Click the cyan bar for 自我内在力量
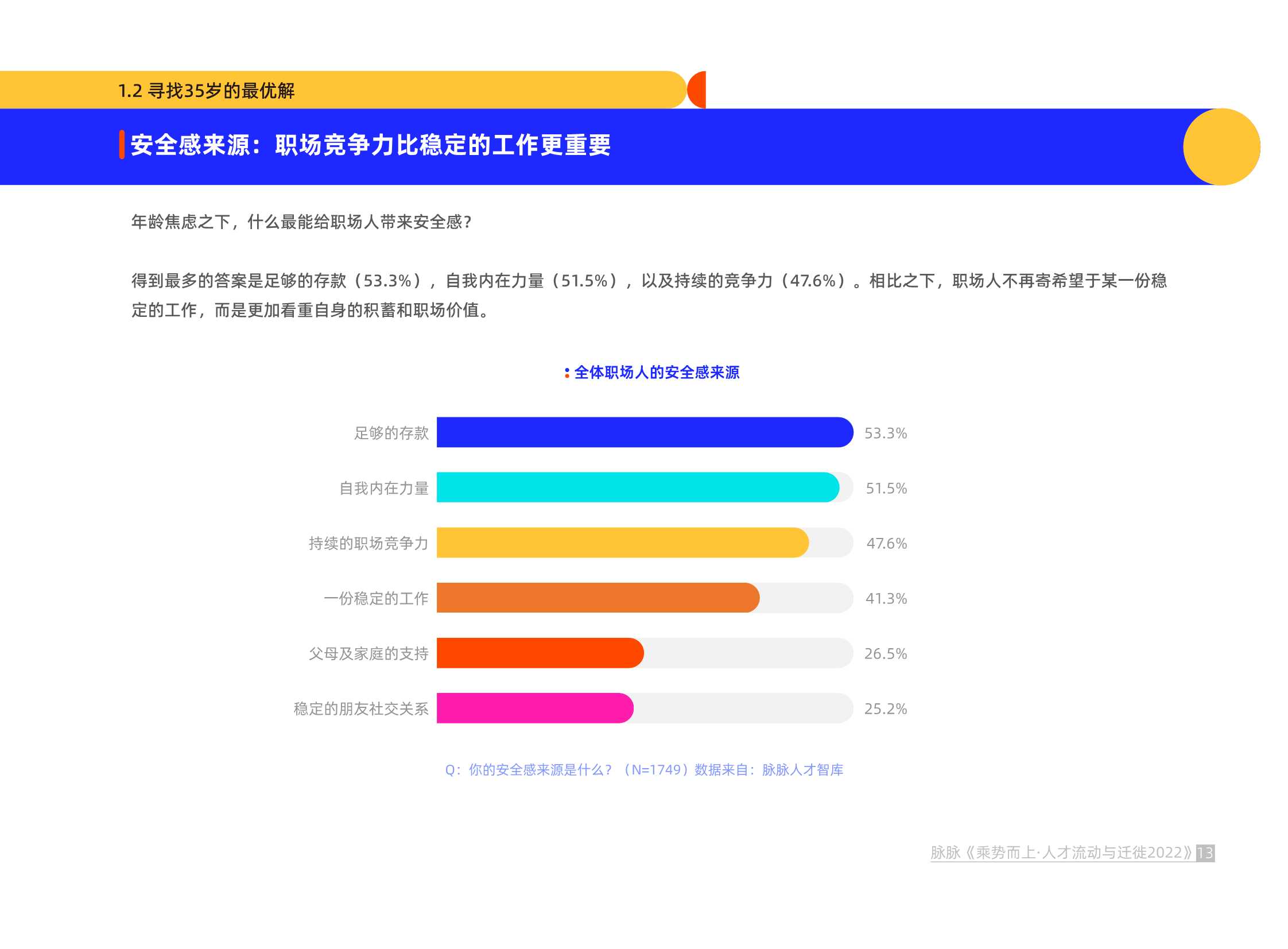 click(638, 487)
